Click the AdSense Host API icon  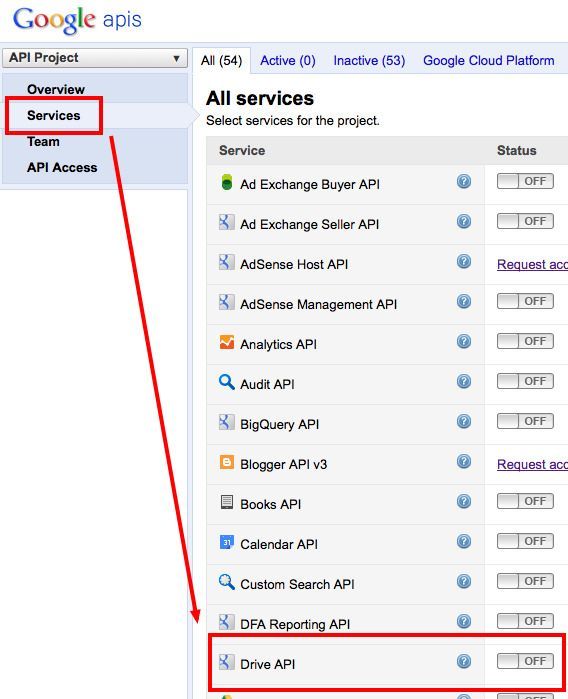[x=226, y=262]
